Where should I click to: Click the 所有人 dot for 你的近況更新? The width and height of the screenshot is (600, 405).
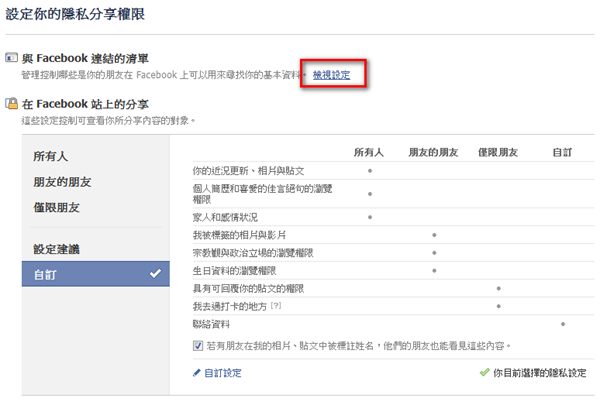pos(370,171)
